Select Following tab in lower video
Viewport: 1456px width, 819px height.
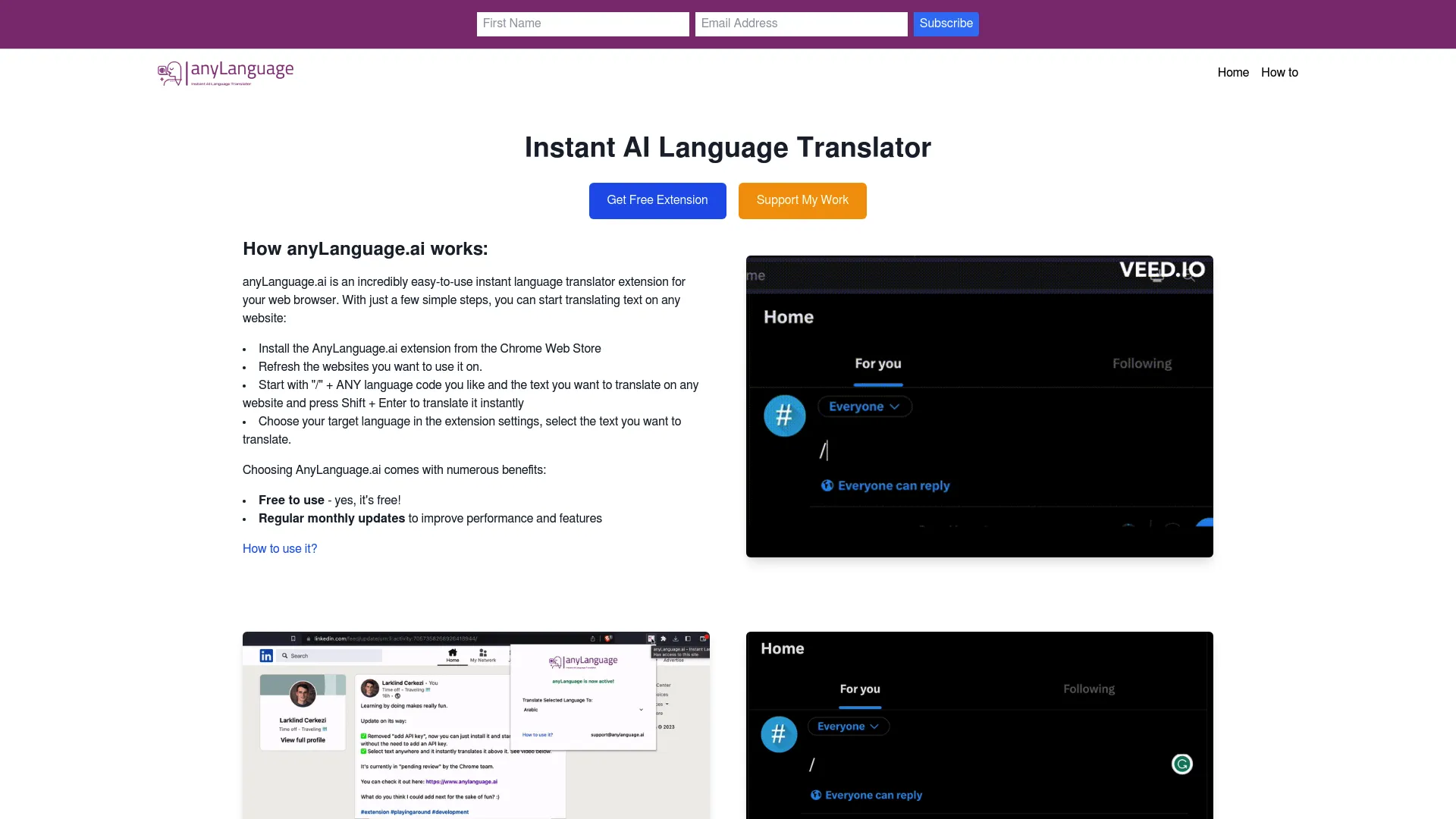pos(1089,689)
